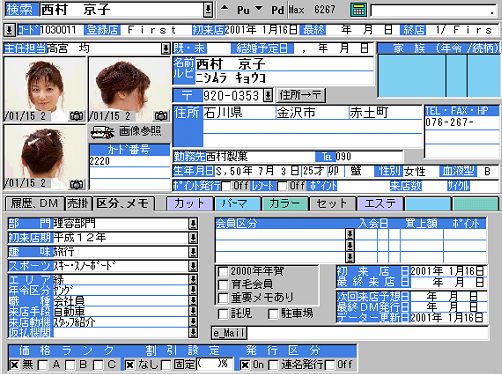Click the e_Mail button
Screen dimensions: 502x374
coord(229,333)
